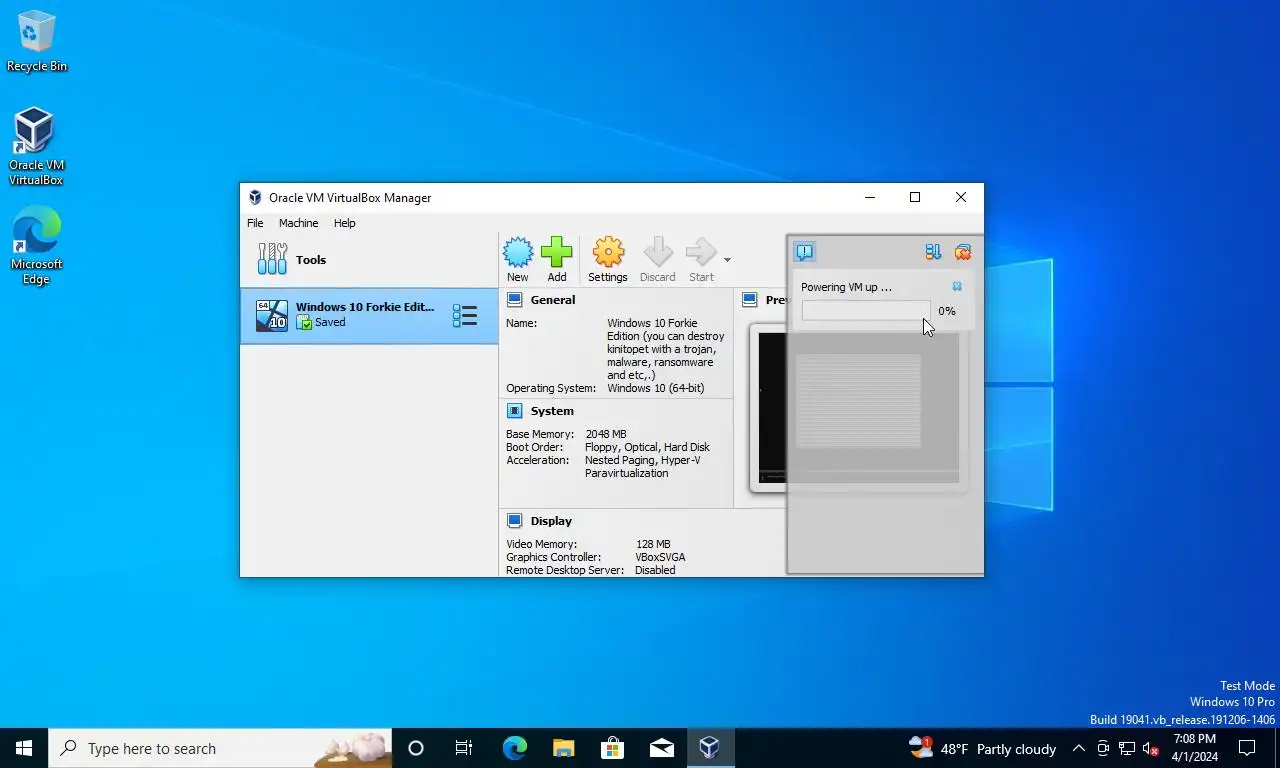Click 'Disabled' Remote Desktop Server value
Viewport: 1280px width, 768px height.
[x=655, y=570]
